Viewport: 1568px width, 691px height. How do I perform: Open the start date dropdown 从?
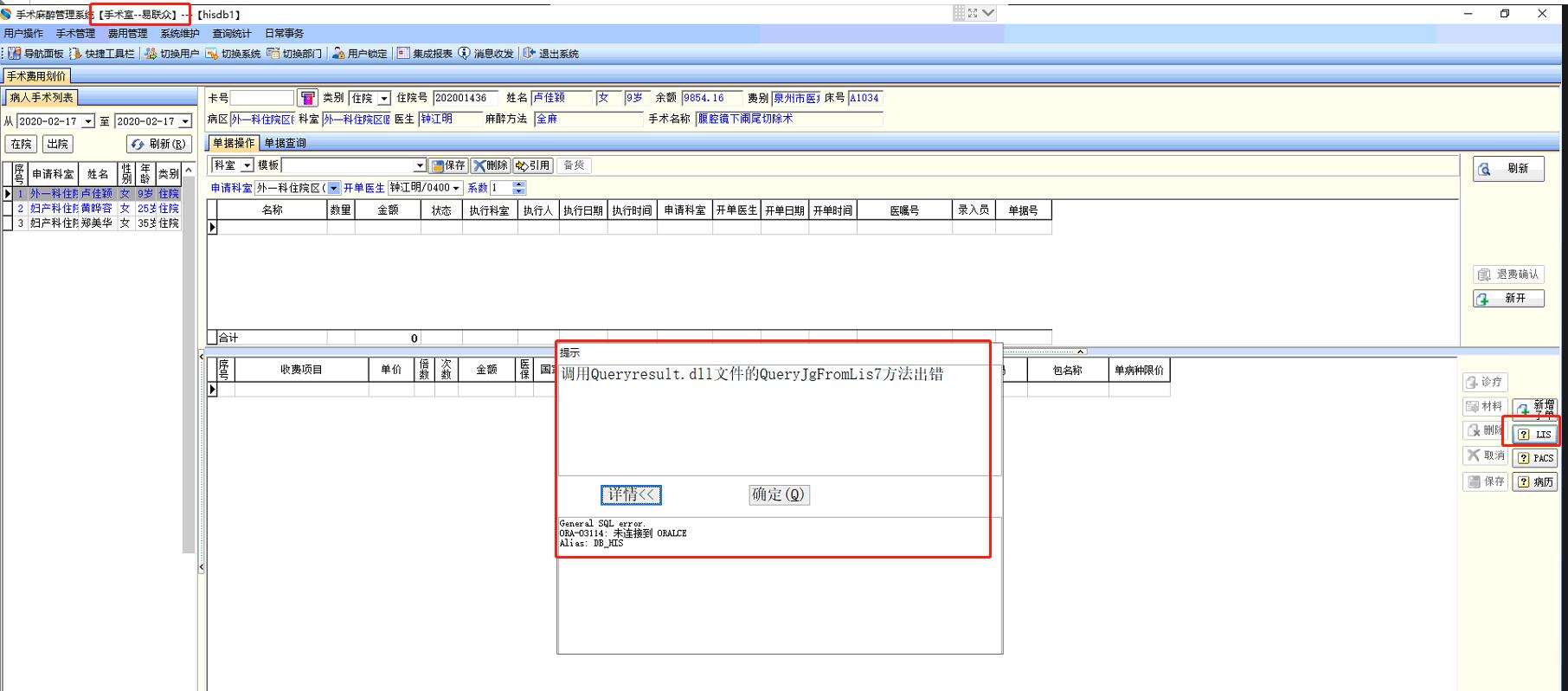(x=88, y=121)
